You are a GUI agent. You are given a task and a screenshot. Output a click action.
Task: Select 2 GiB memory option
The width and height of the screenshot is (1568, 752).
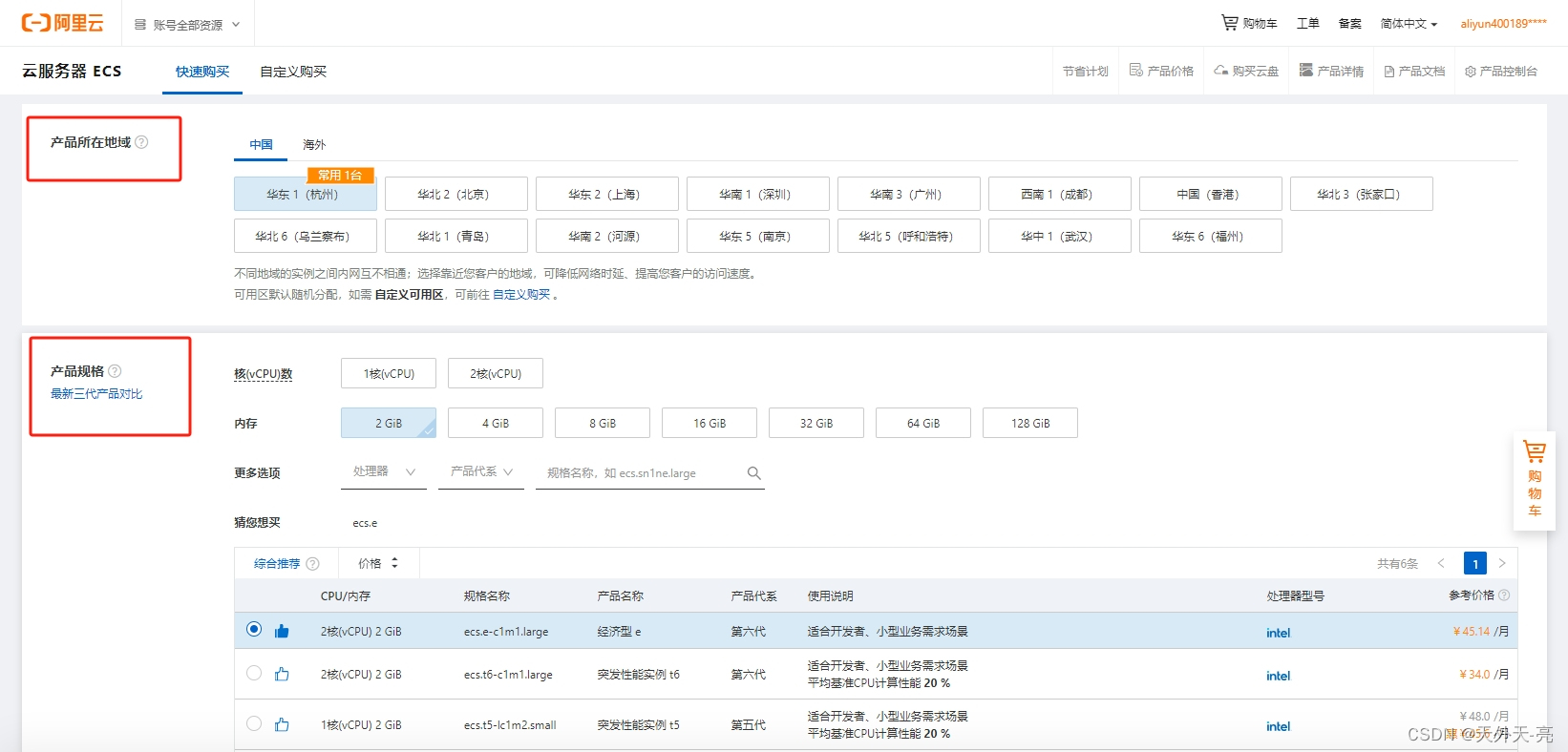click(x=389, y=423)
